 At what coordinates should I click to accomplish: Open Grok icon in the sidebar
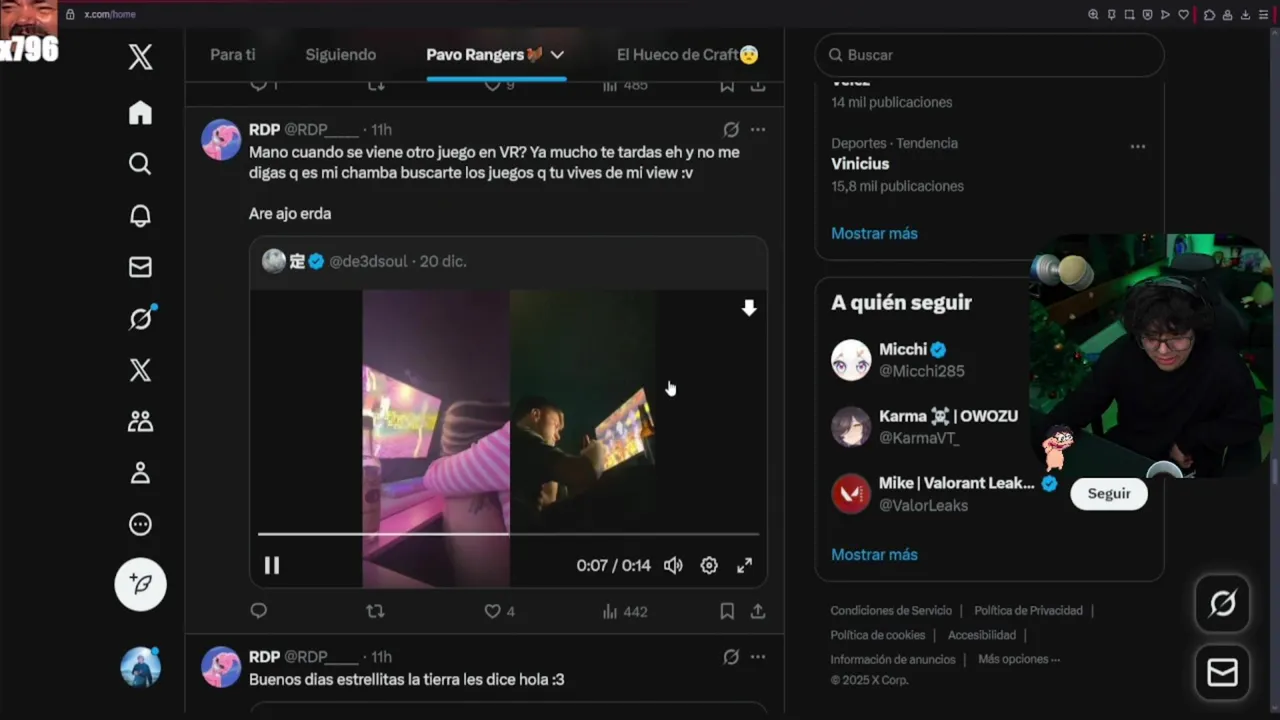[x=140, y=318]
